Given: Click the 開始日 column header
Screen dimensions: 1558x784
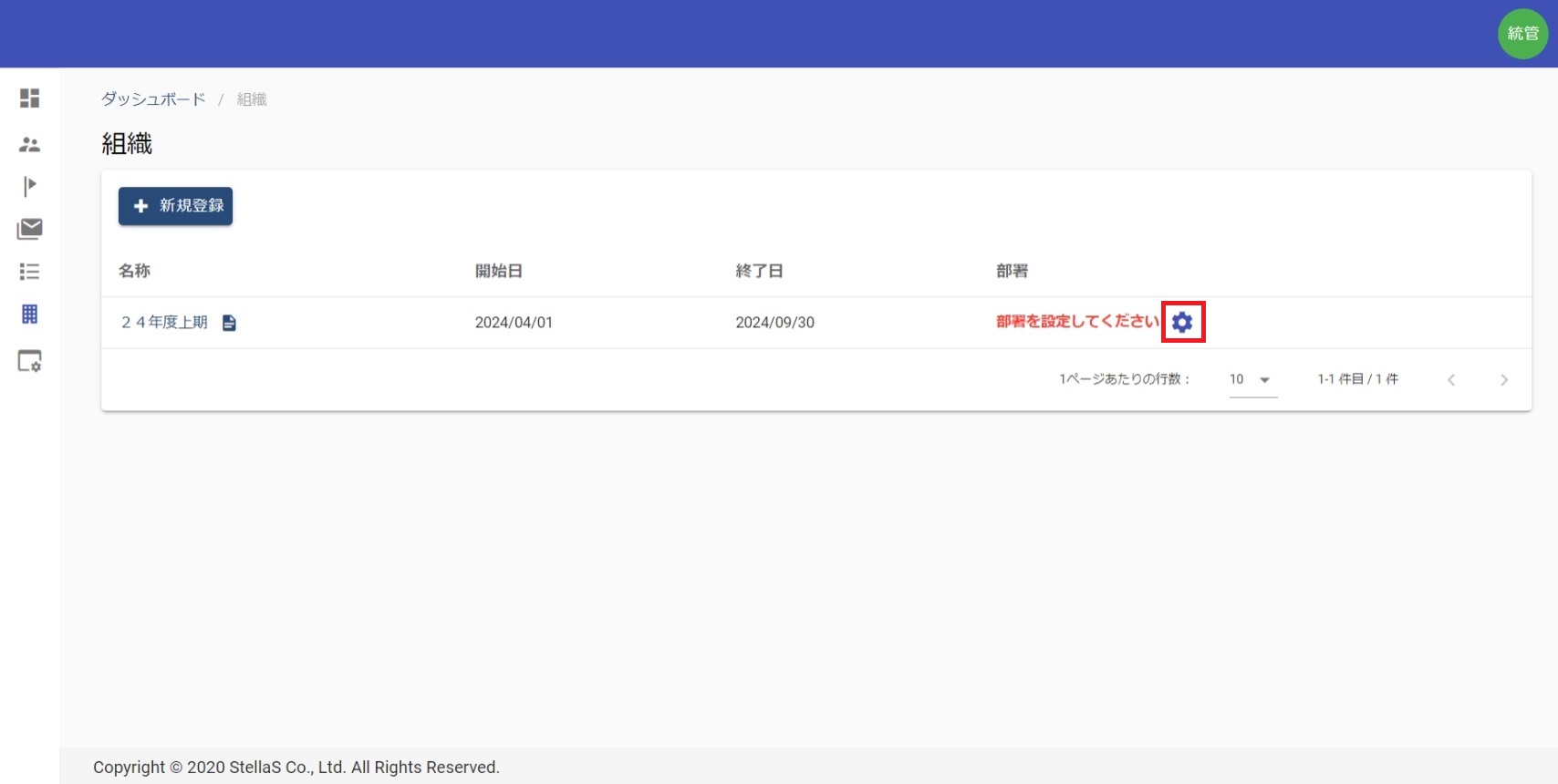Looking at the screenshot, I should [498, 271].
